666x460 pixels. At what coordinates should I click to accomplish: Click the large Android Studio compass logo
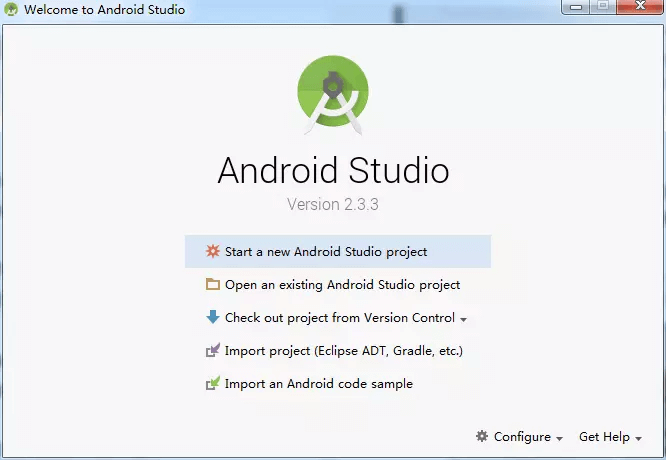pos(333,95)
